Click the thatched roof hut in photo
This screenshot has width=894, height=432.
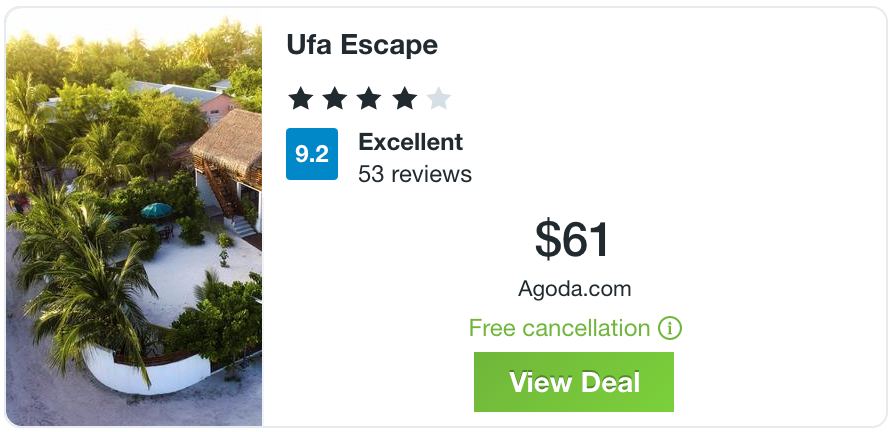pos(230,137)
